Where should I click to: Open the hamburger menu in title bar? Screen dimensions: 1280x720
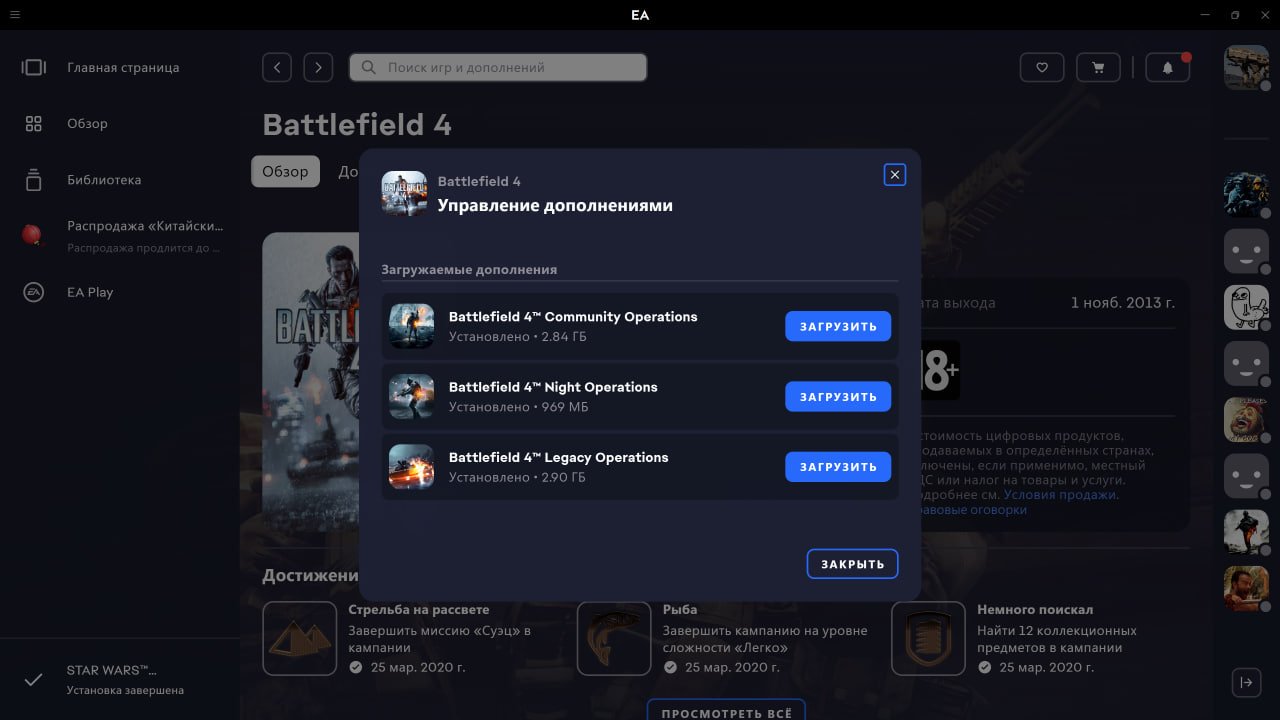15,15
